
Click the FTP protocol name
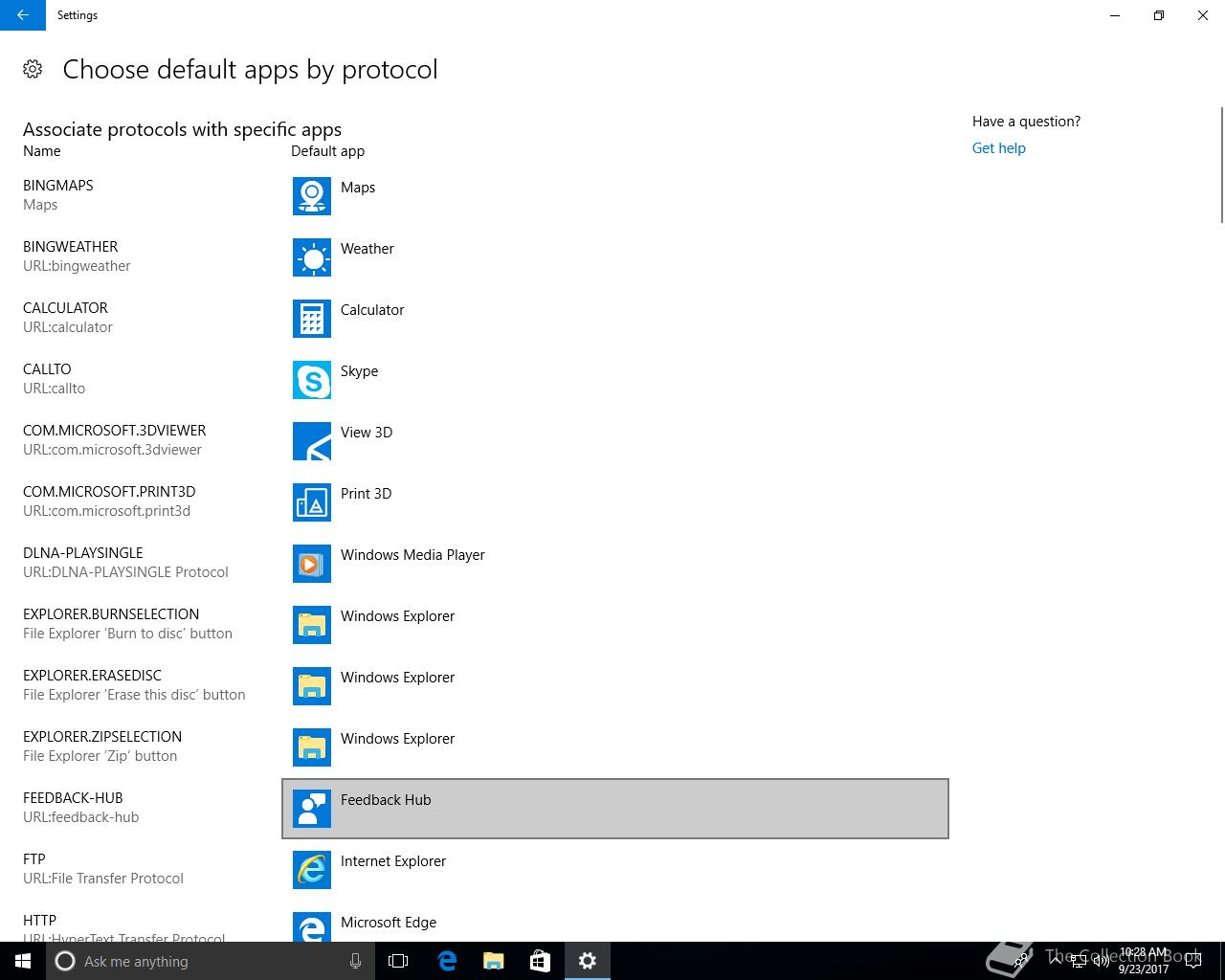(x=34, y=859)
